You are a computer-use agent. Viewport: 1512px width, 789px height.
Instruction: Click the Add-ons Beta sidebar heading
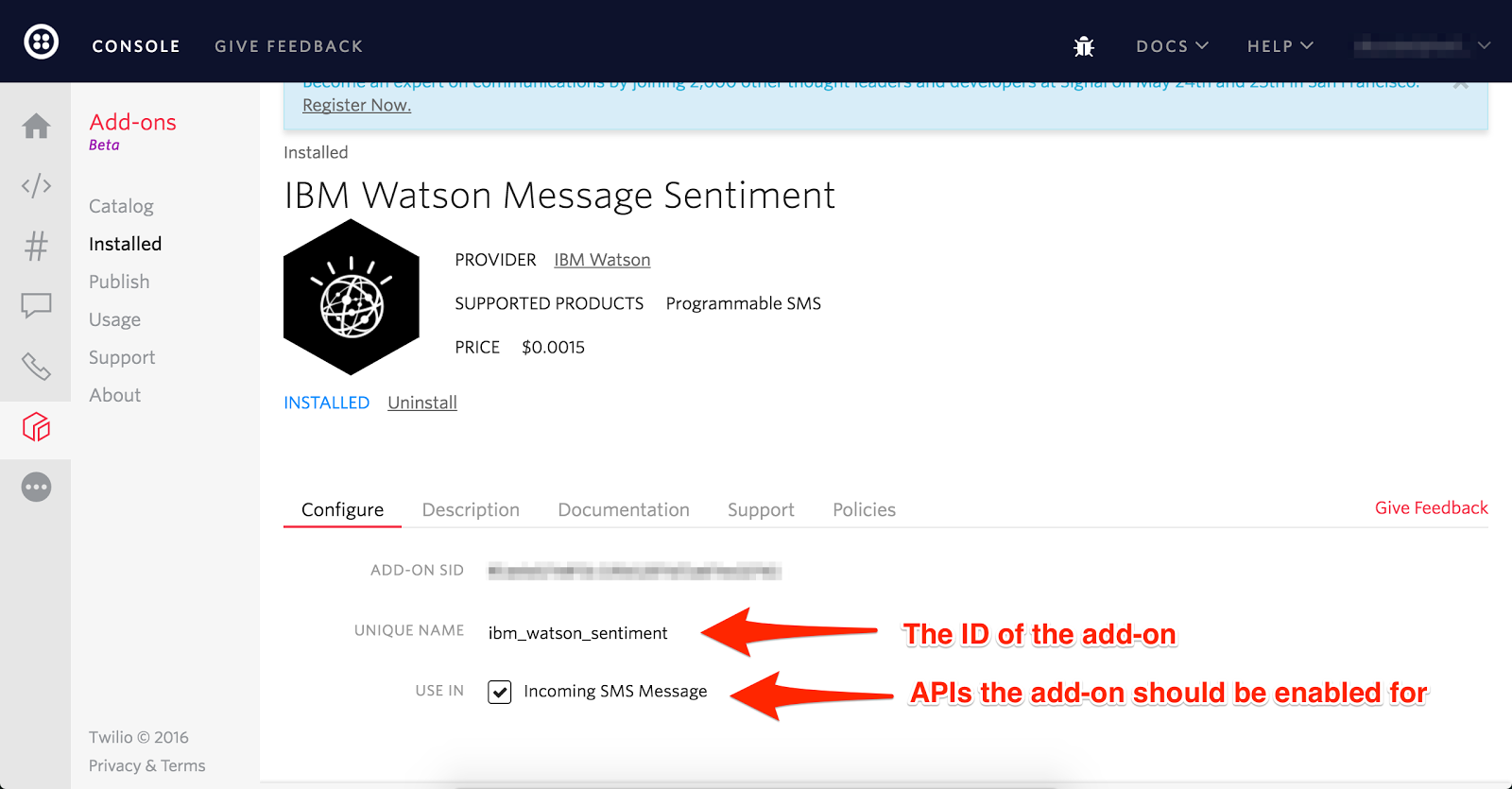click(132, 131)
